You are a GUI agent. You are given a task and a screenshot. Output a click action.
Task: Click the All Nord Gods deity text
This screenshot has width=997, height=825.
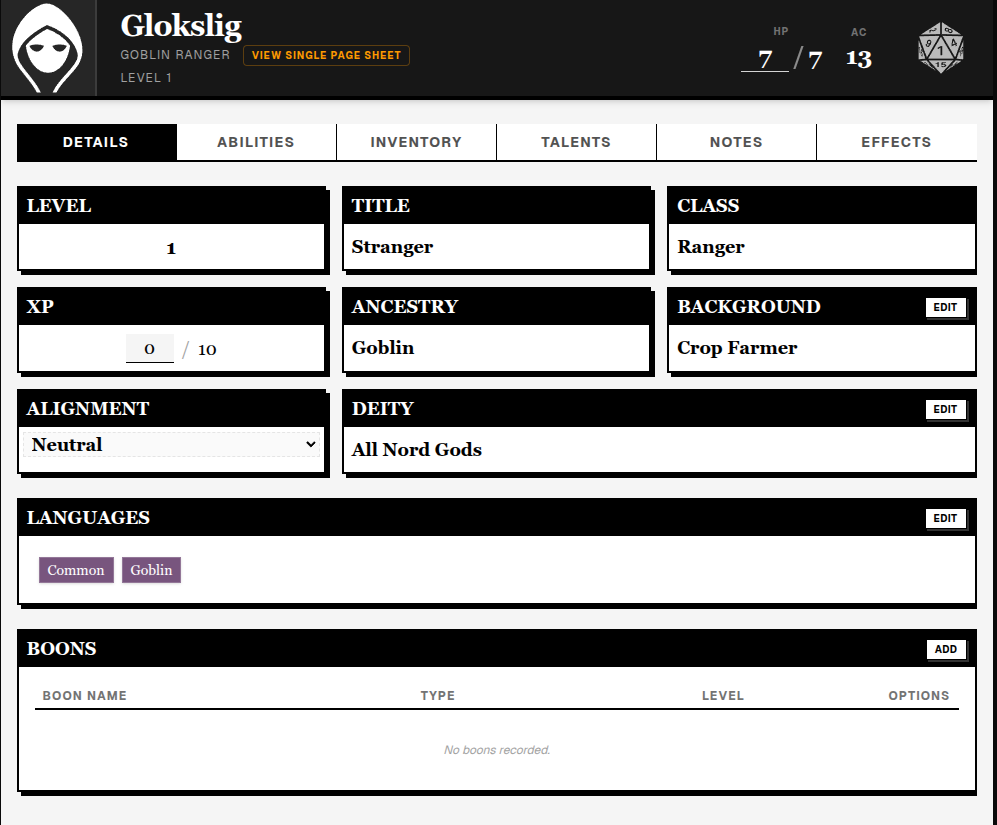point(417,450)
